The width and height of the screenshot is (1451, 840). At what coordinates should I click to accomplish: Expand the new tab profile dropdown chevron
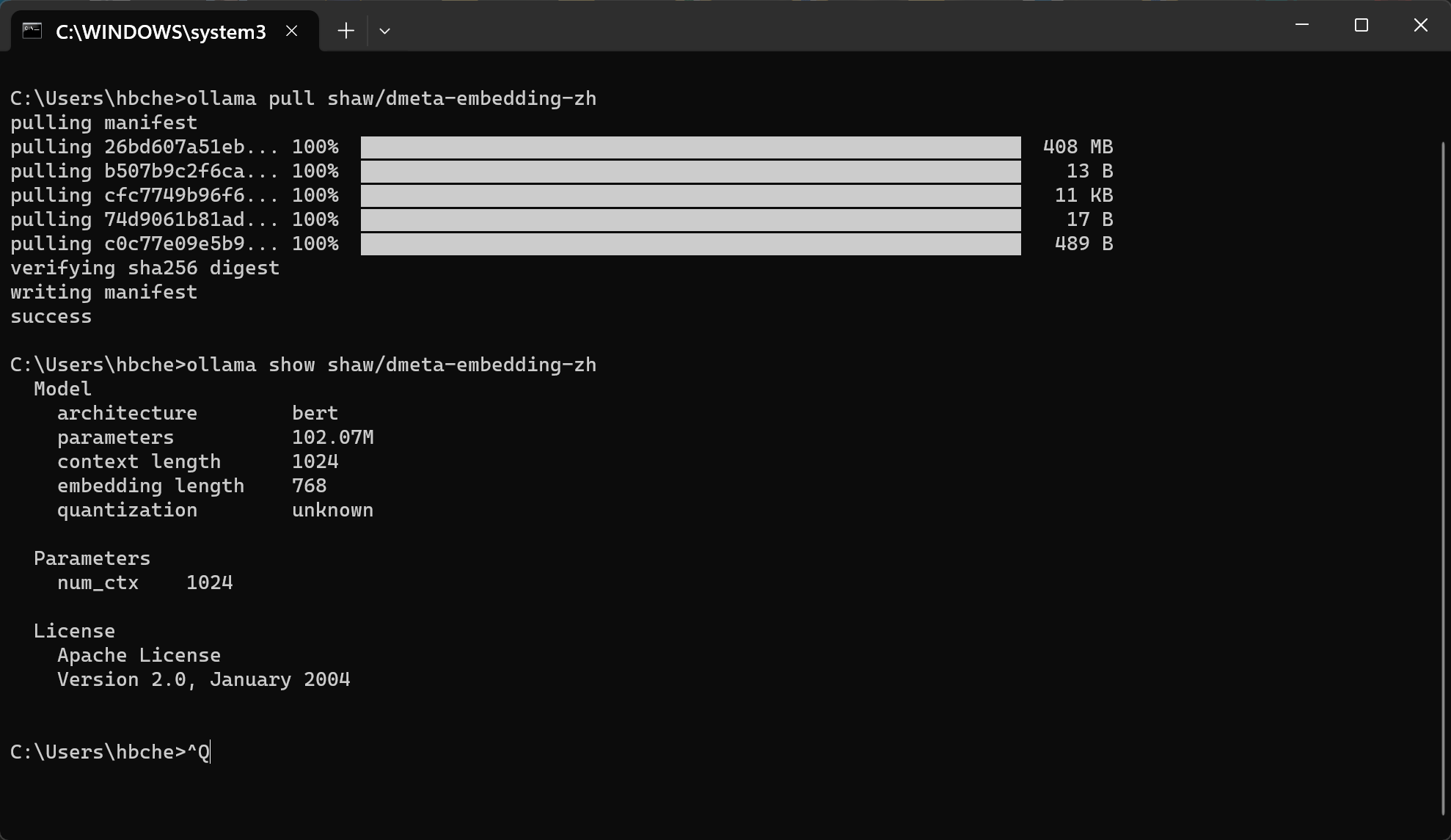tap(384, 31)
